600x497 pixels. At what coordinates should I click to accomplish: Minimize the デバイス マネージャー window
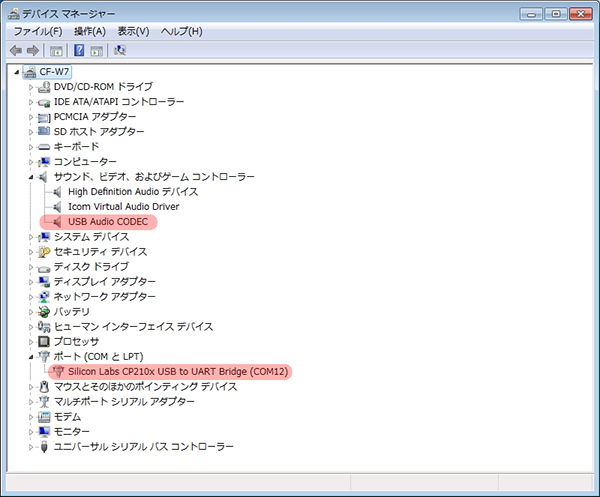click(531, 14)
